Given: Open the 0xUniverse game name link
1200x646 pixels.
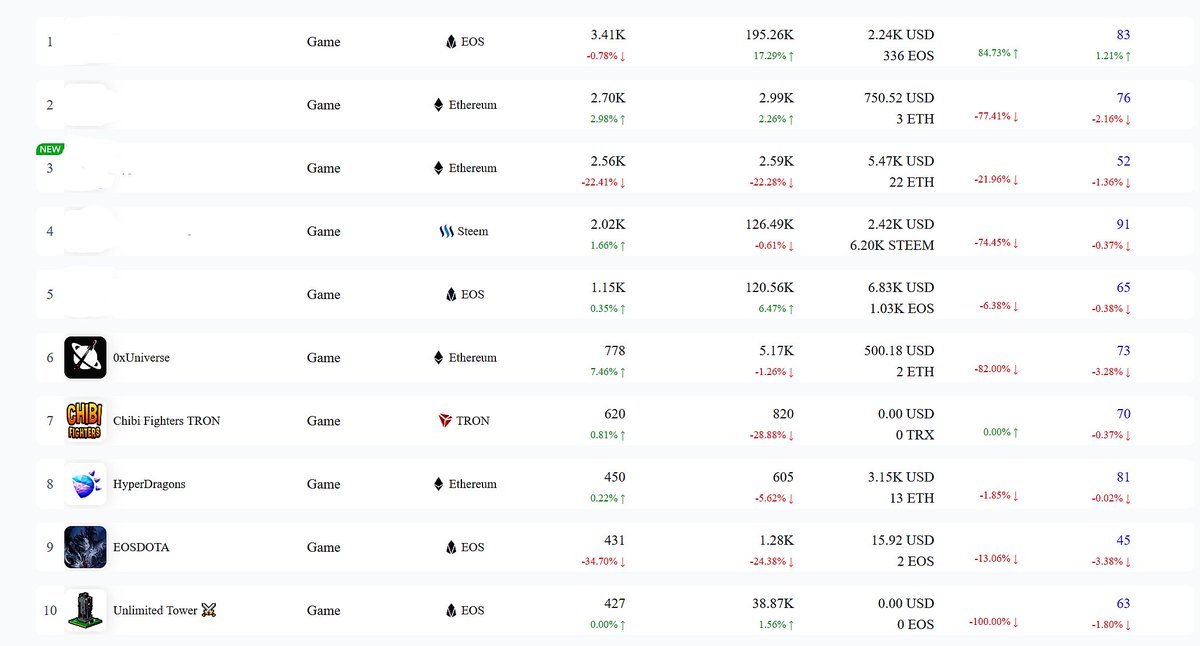Looking at the screenshot, I should pyautogui.click(x=142, y=358).
